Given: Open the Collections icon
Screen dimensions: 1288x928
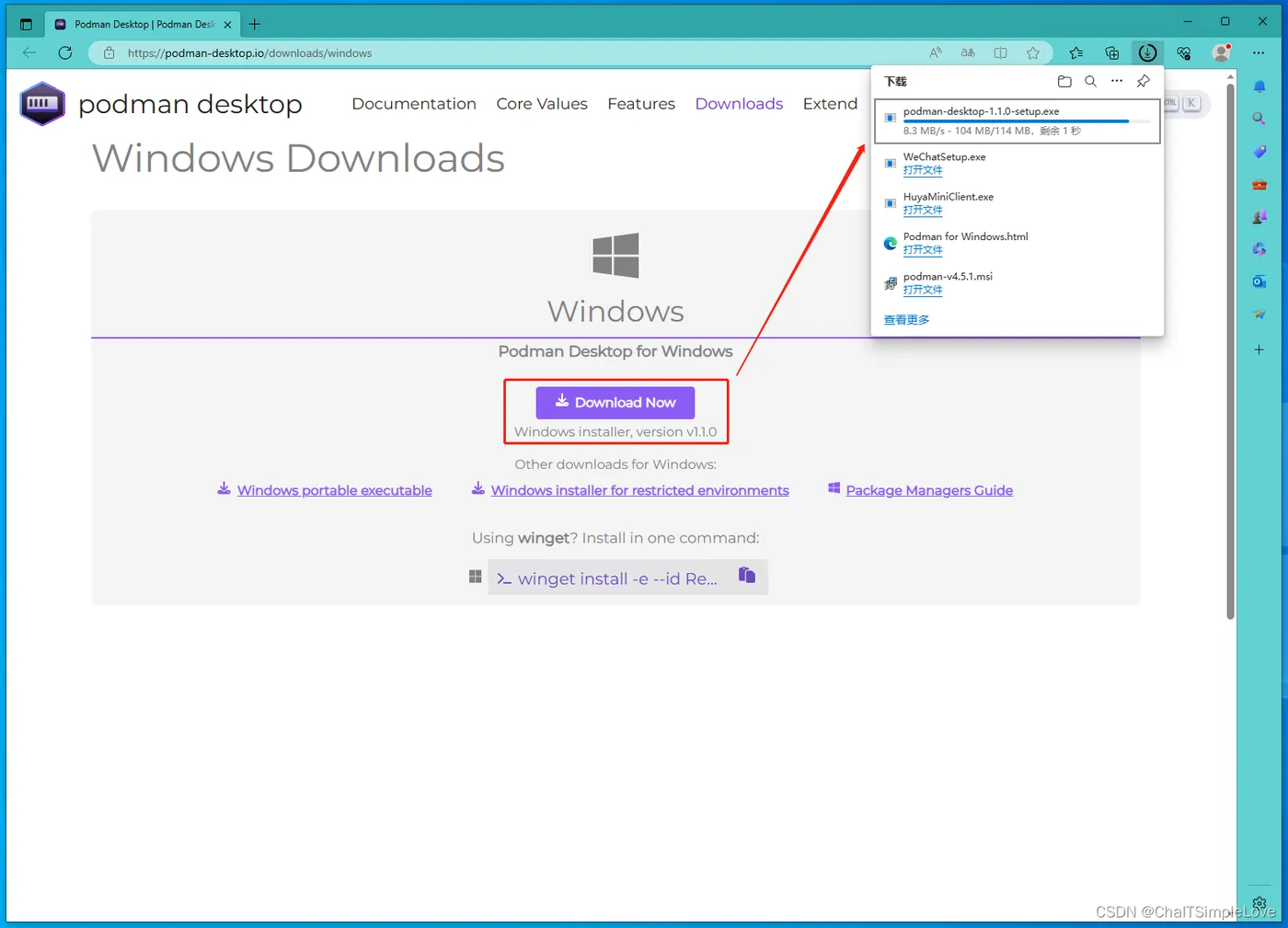Looking at the screenshot, I should (x=1112, y=53).
